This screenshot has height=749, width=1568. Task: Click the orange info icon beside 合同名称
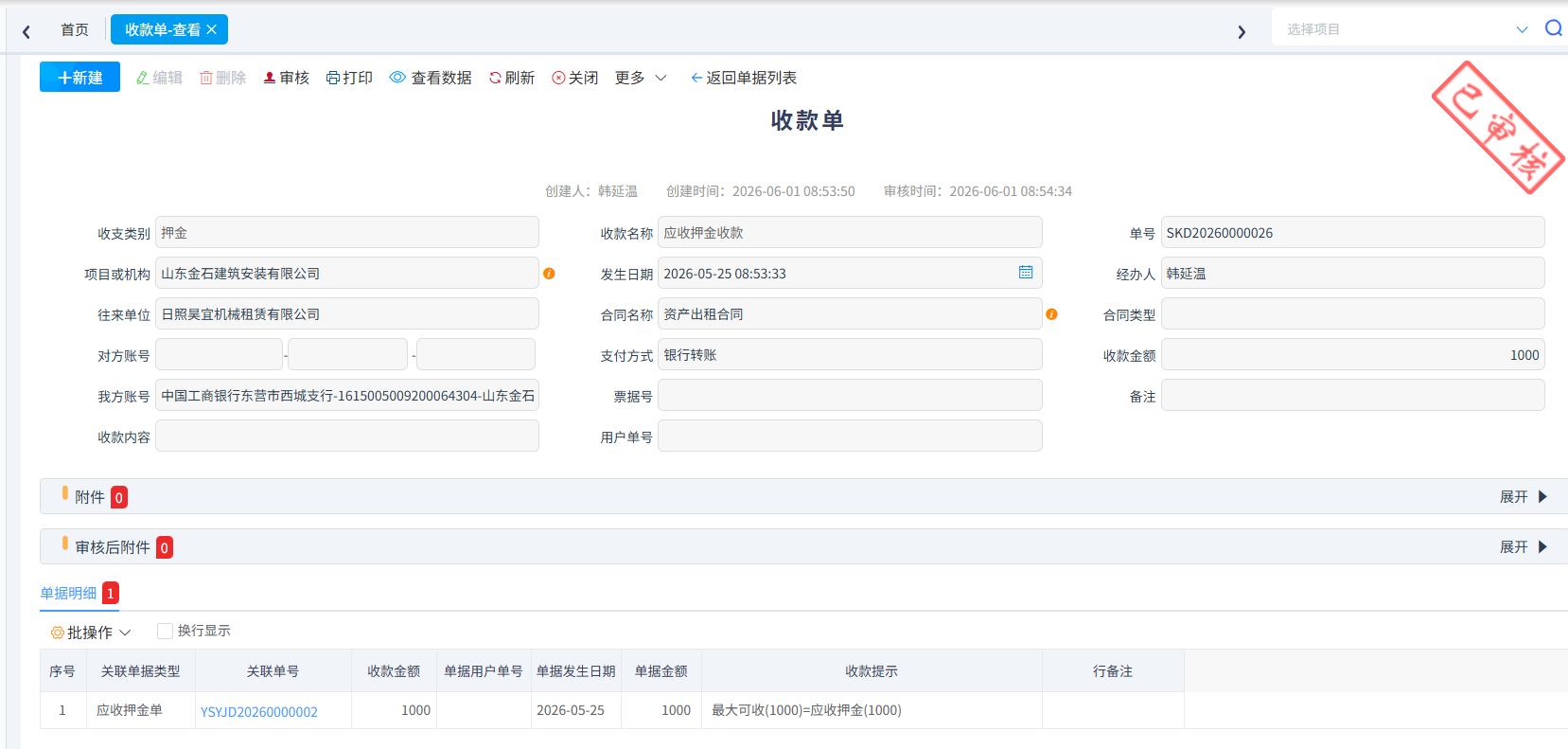click(x=1051, y=314)
